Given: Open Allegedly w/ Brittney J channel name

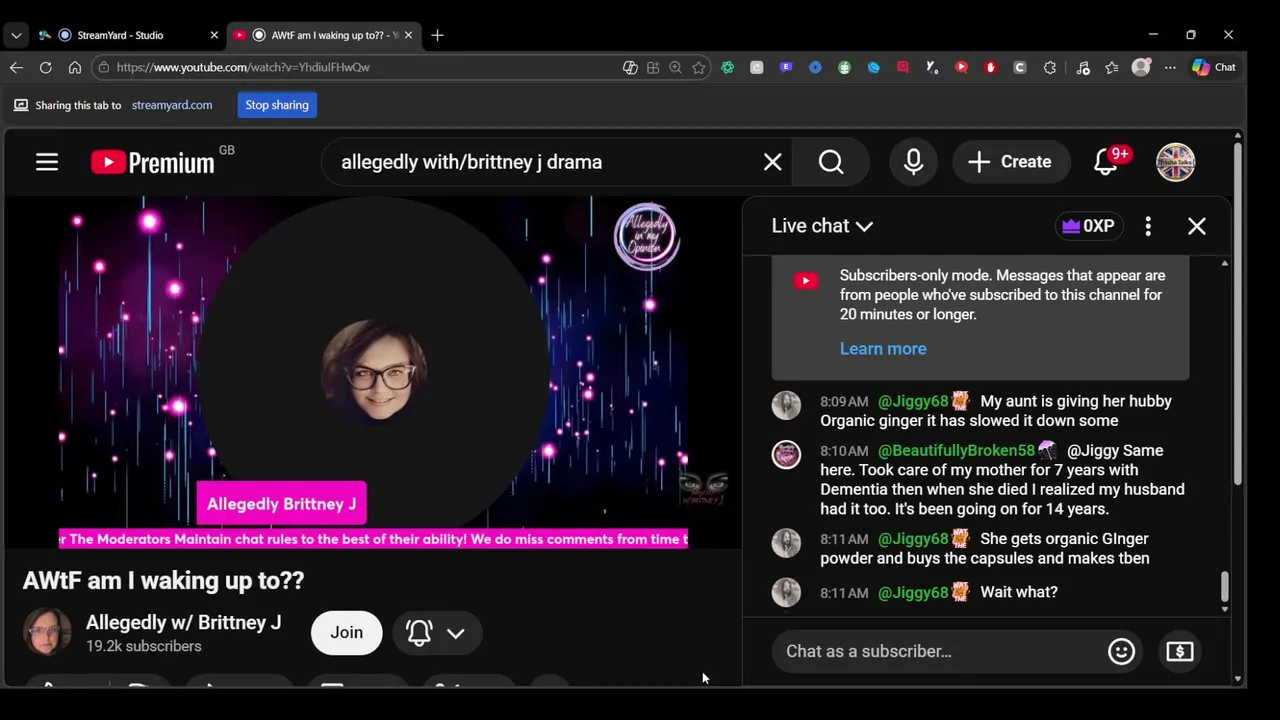Looking at the screenshot, I should (183, 622).
